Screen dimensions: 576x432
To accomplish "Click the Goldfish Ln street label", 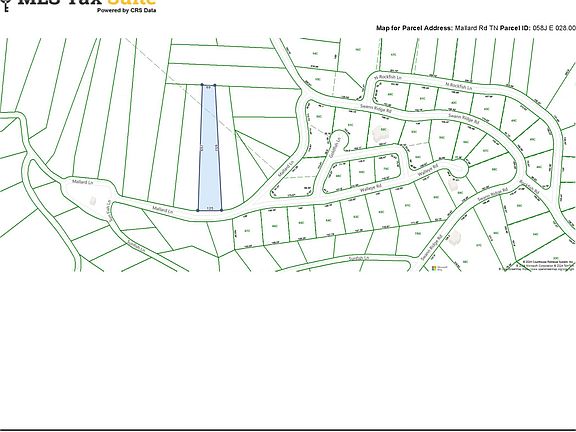I will coord(335,148).
